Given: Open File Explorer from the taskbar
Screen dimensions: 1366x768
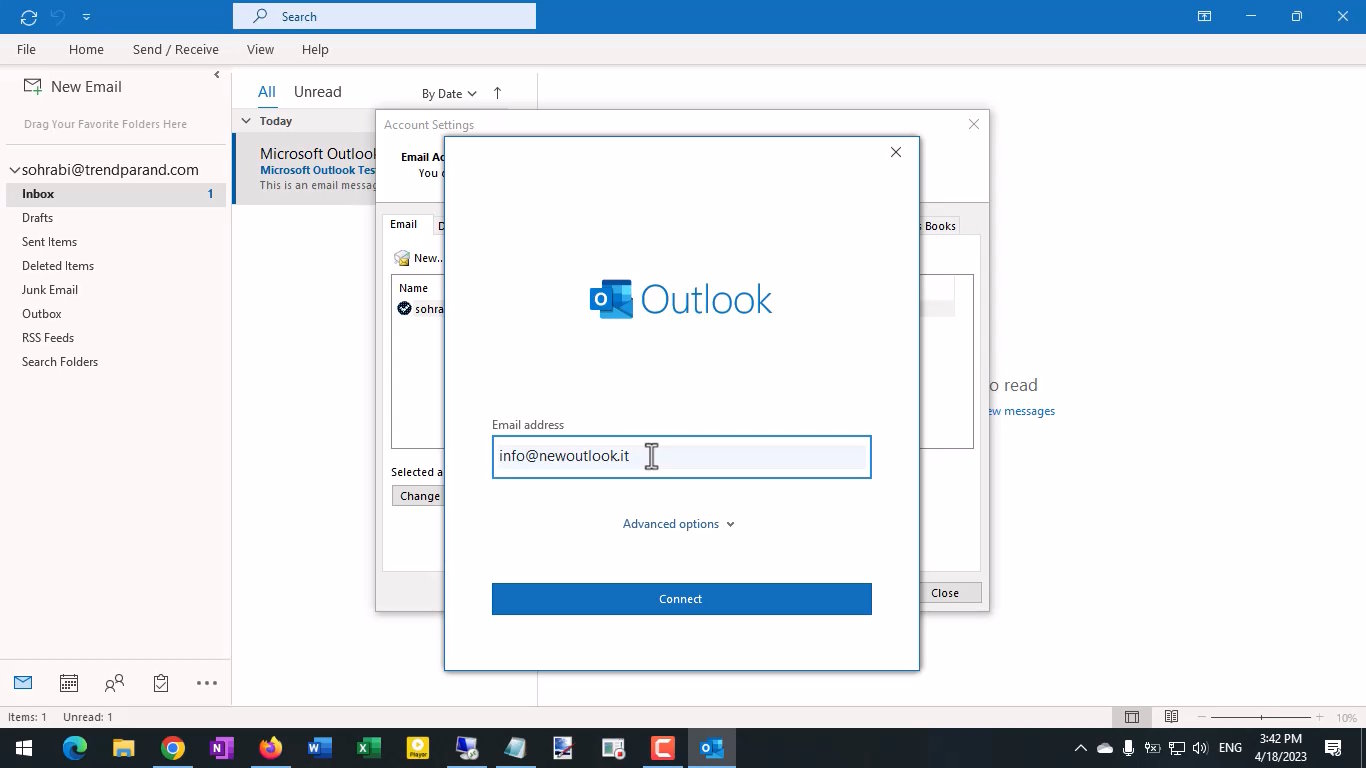Looking at the screenshot, I should tap(123, 748).
